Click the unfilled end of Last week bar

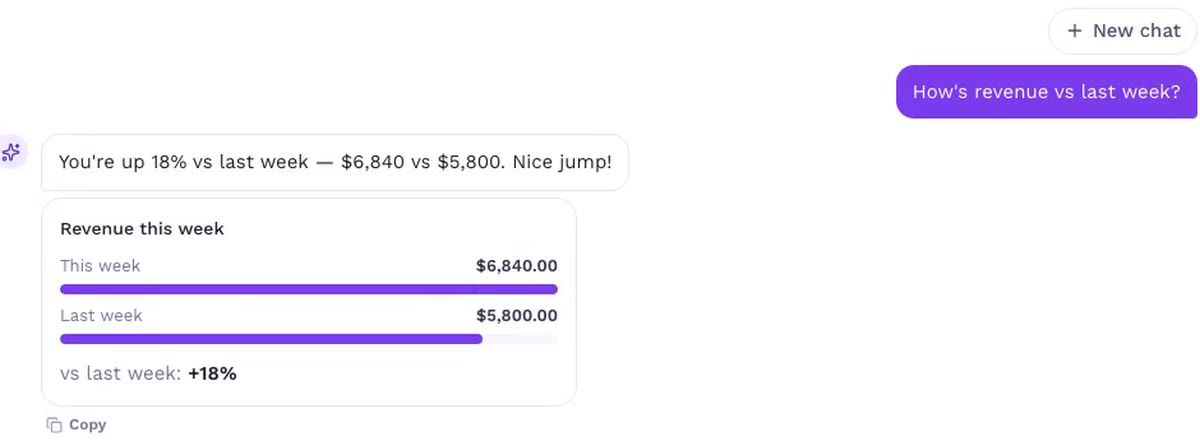[x=520, y=339]
